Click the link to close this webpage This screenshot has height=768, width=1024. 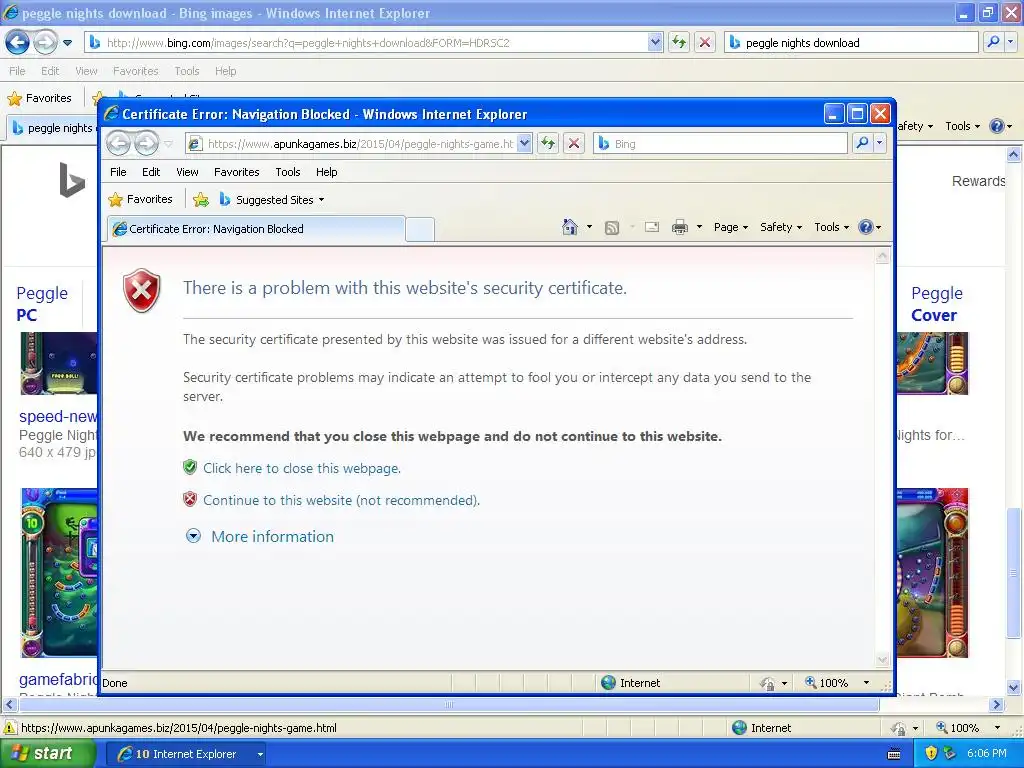click(302, 468)
